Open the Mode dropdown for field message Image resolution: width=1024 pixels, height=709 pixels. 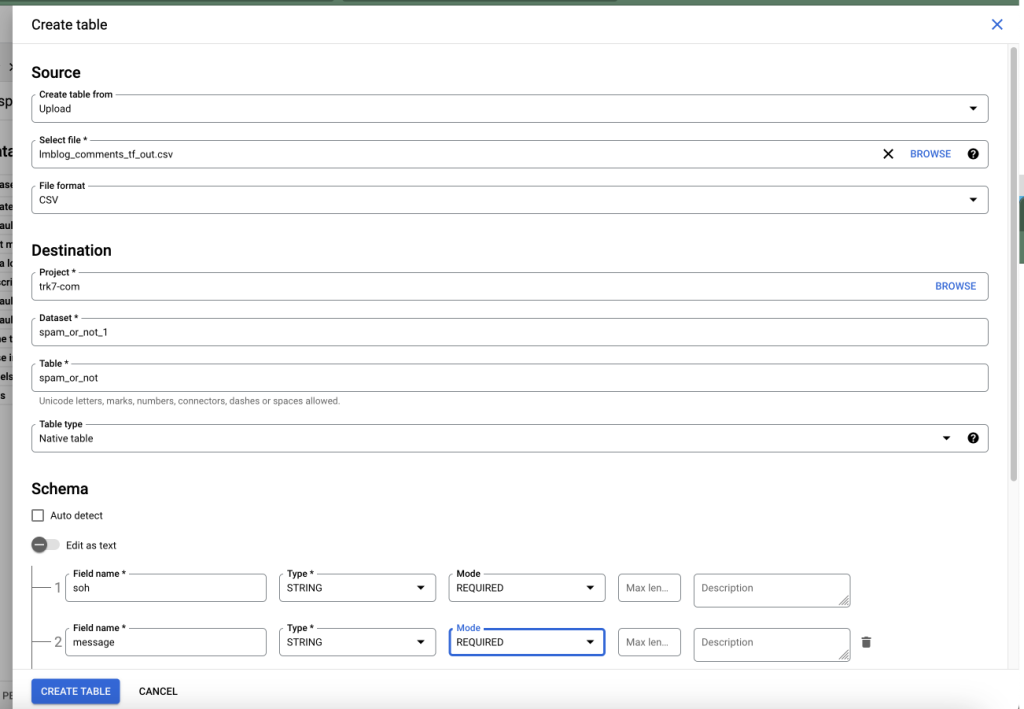tap(526, 642)
